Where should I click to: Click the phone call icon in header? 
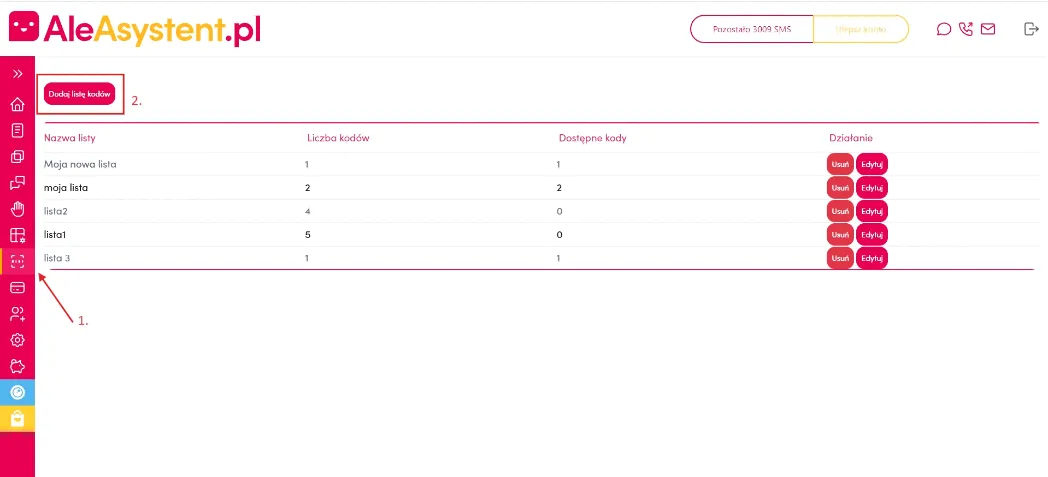pyautogui.click(x=965, y=29)
